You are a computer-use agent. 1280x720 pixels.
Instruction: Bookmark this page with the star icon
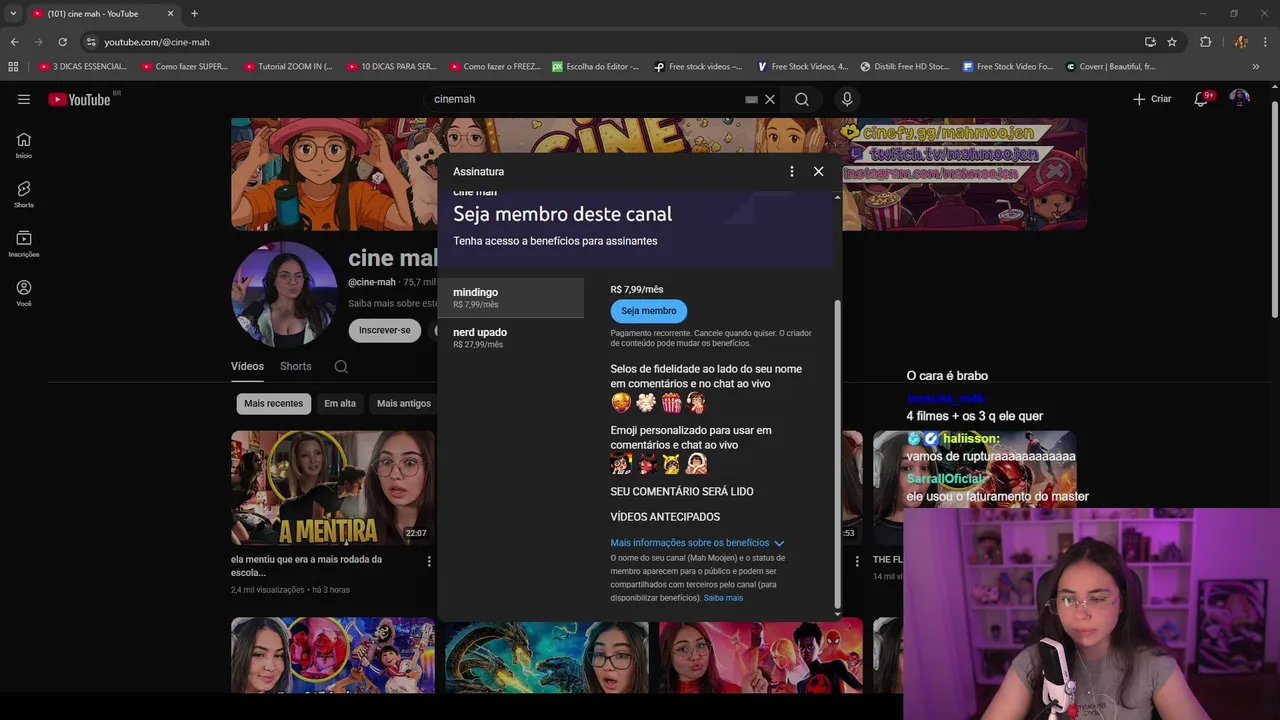coord(1172,42)
